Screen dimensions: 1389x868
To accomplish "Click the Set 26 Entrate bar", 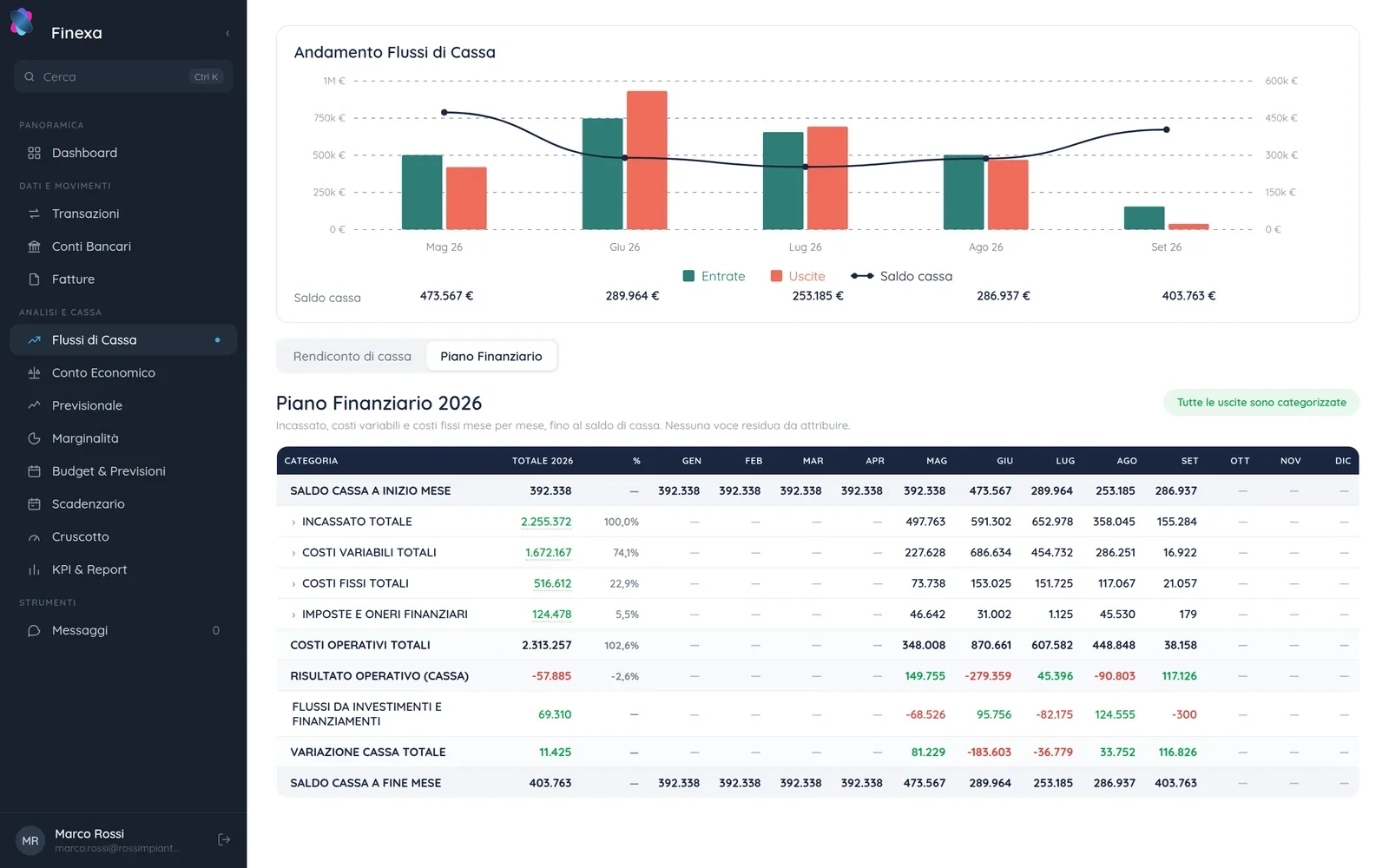I will (1144, 218).
